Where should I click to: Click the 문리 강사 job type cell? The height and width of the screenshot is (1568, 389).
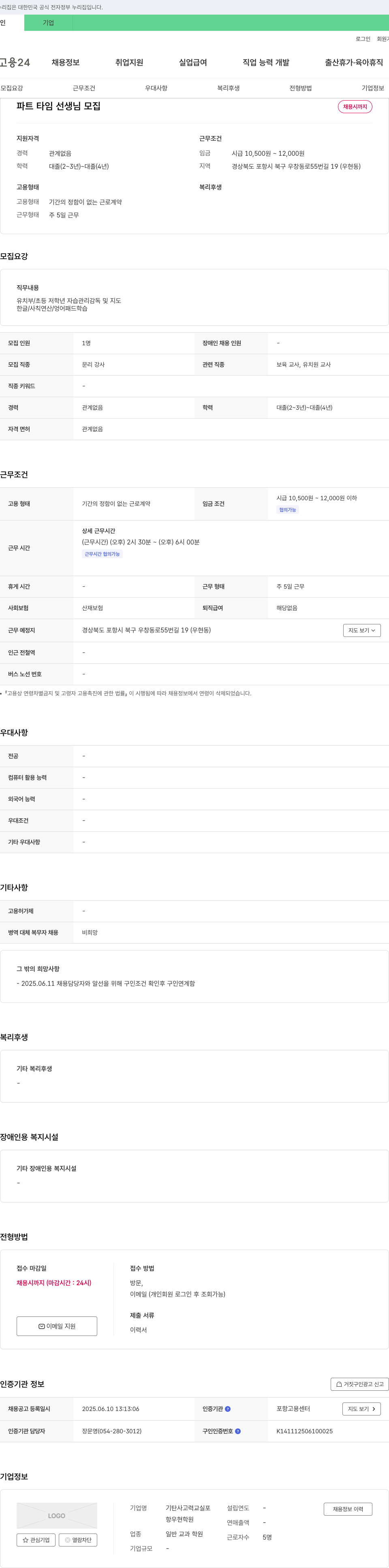point(93,365)
